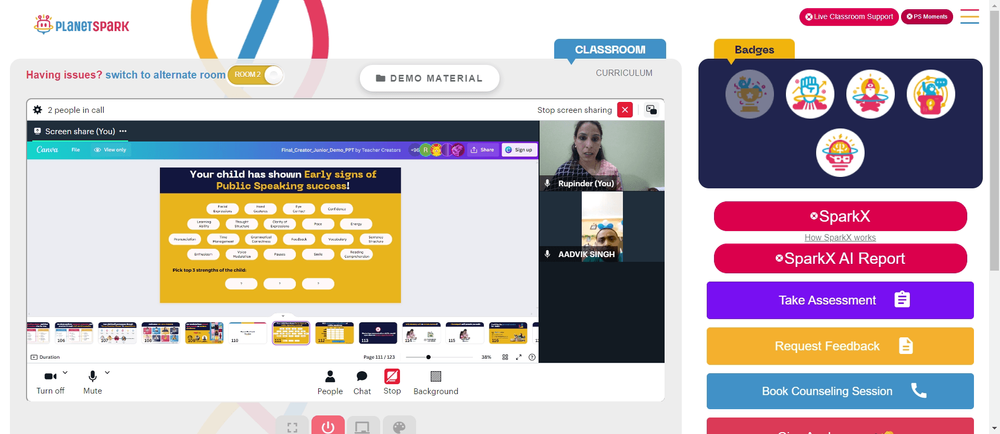This screenshot has height=434, width=1000.
Task: Select slide thumbnail 112
Action: [334, 333]
